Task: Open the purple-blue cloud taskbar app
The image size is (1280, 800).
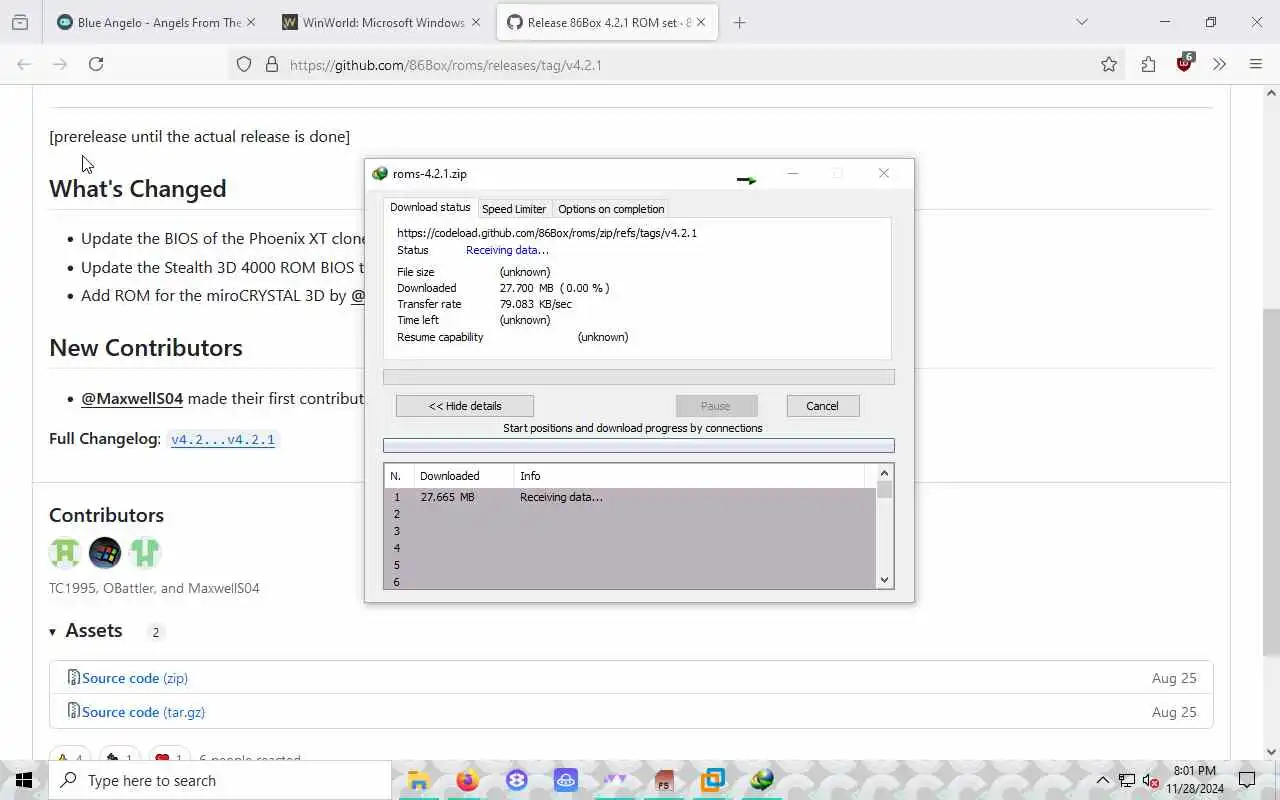Action: coord(566,780)
